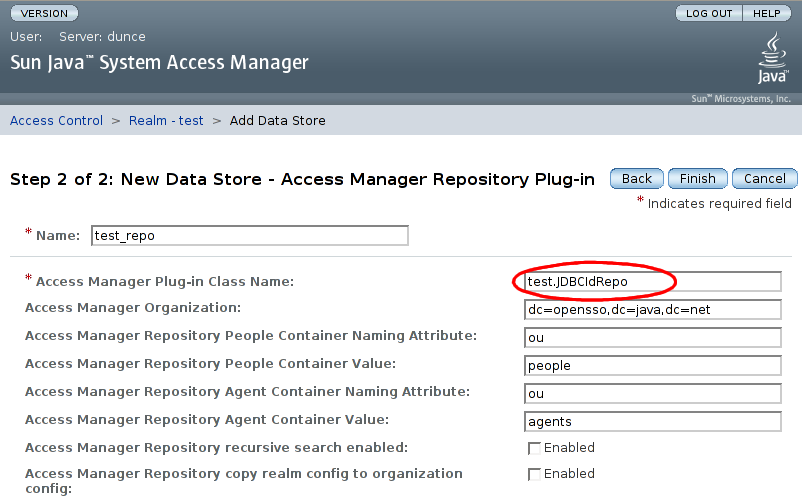Click the recursive search enabled label
Viewport: 802px width, 497px height.
point(216,447)
